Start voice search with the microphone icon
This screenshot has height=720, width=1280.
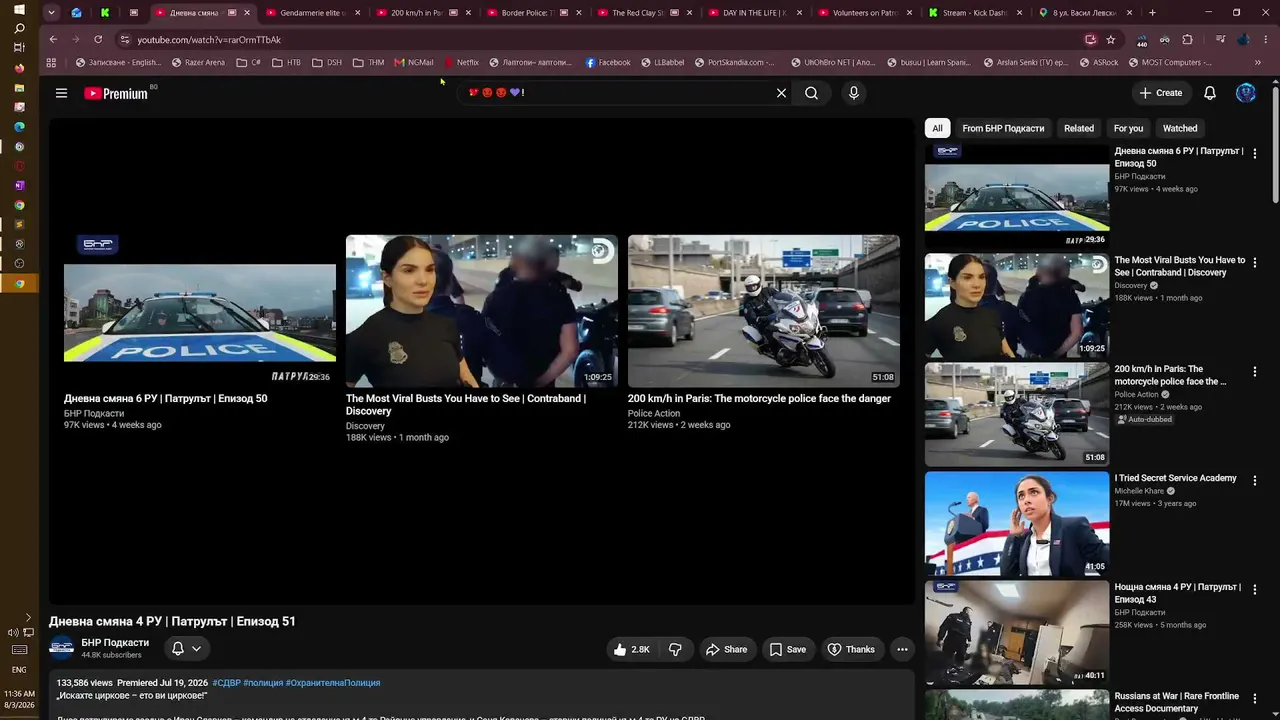tap(853, 93)
